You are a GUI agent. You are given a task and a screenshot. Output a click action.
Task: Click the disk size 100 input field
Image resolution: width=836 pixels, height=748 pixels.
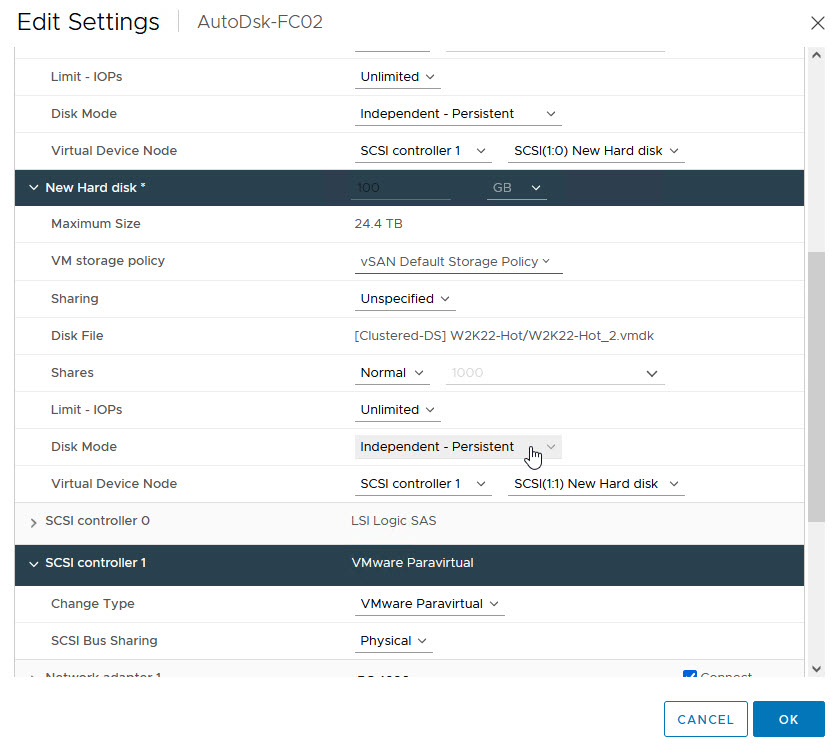[400, 188]
